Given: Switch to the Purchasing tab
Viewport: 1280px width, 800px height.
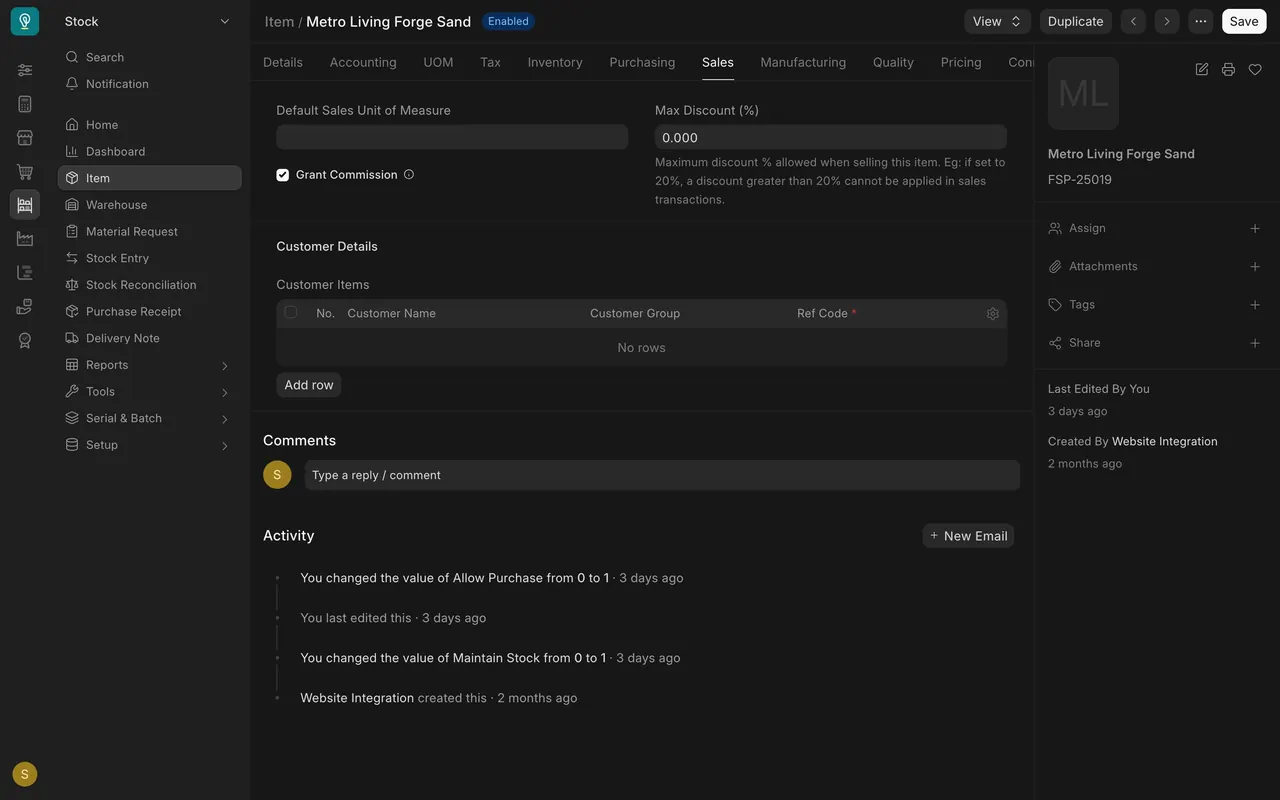Looking at the screenshot, I should (642, 62).
